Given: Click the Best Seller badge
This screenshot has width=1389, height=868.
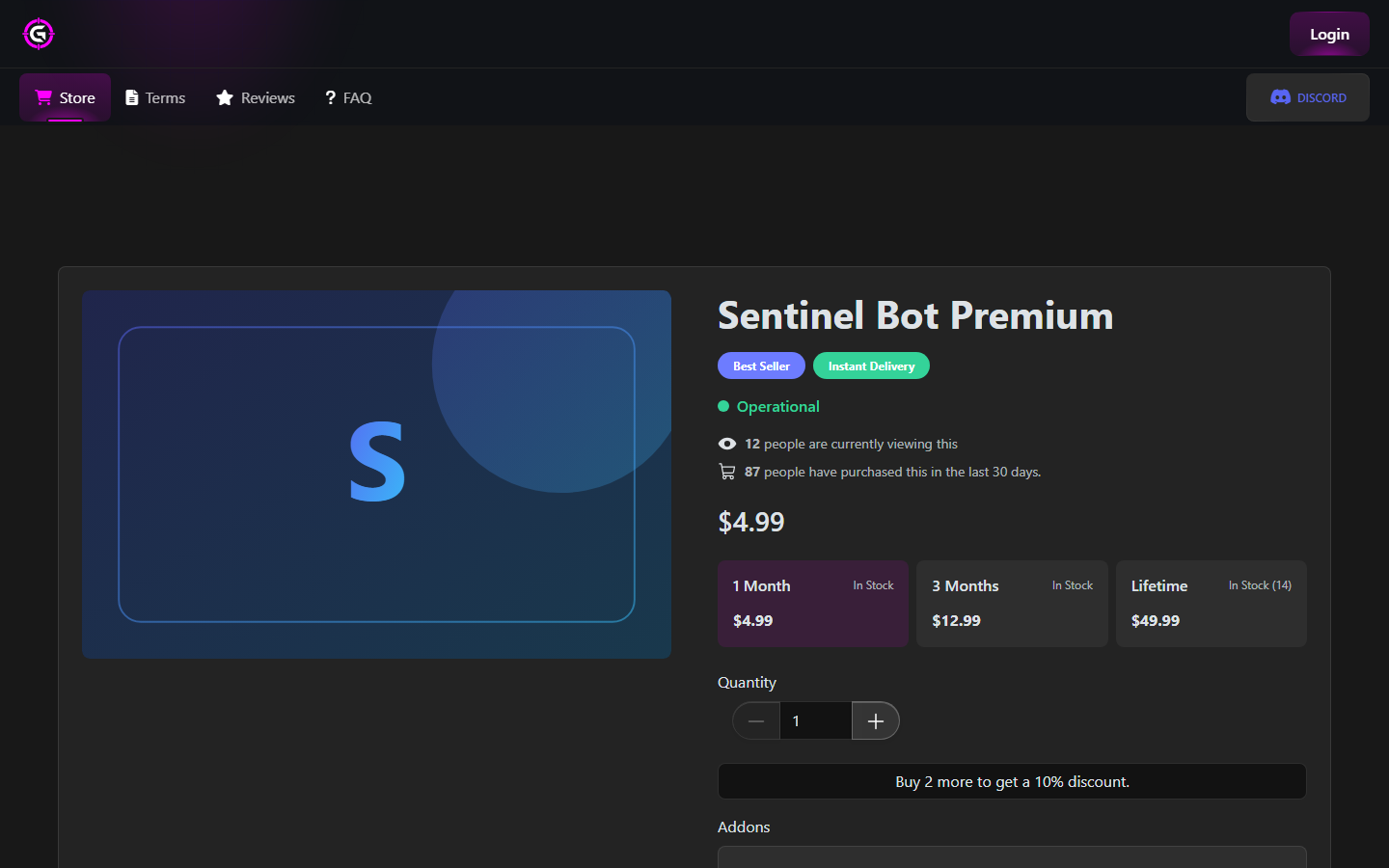Looking at the screenshot, I should tap(761, 366).
